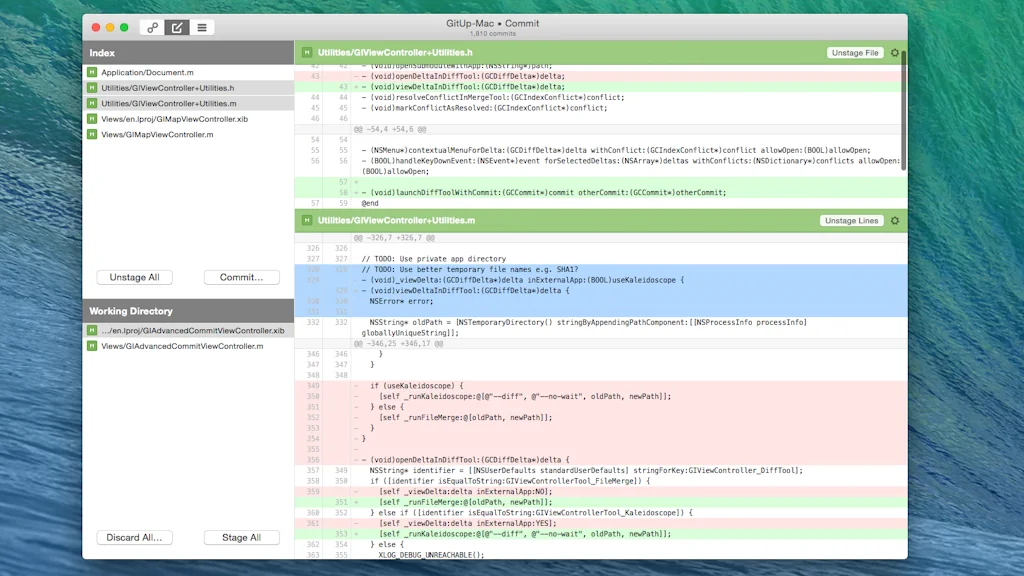Click the H badge on the Utilities/GIViewController+Utilities.h header
This screenshot has width=1024, height=576.
305,53
